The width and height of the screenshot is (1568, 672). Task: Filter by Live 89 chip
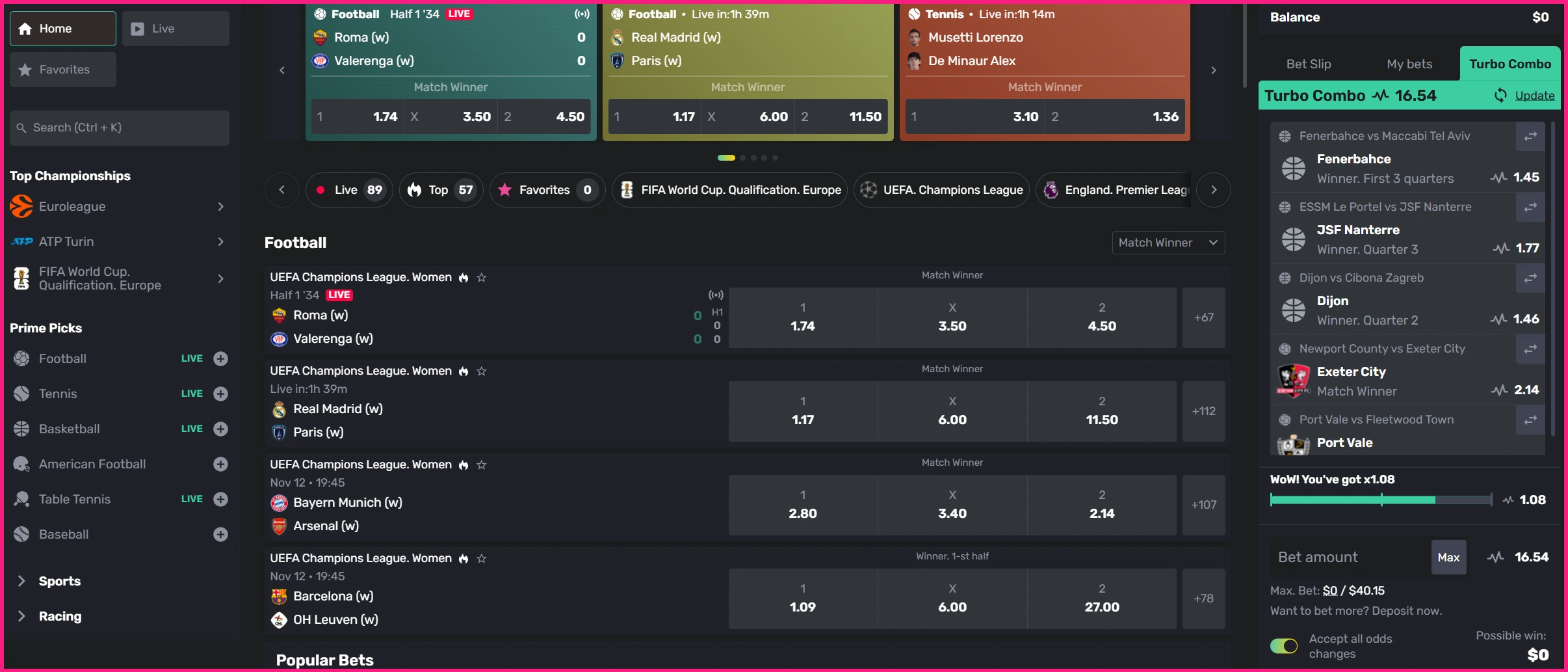pyautogui.click(x=349, y=190)
